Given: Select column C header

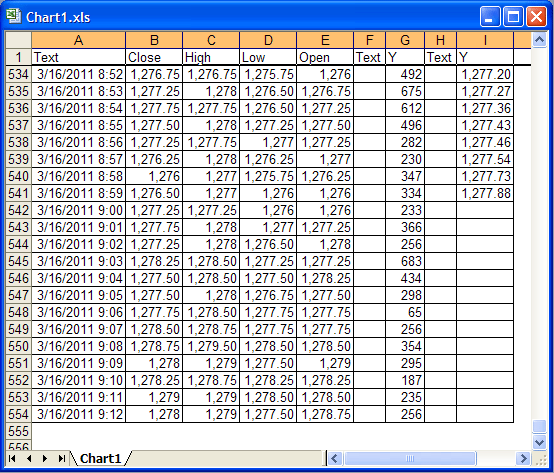Looking at the screenshot, I should (211, 40).
